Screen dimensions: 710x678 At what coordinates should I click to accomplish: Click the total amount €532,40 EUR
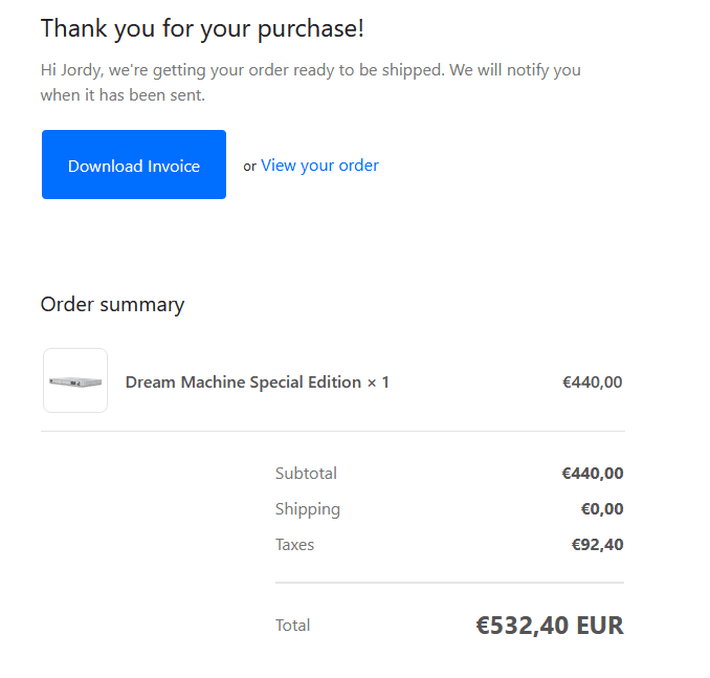pos(550,626)
